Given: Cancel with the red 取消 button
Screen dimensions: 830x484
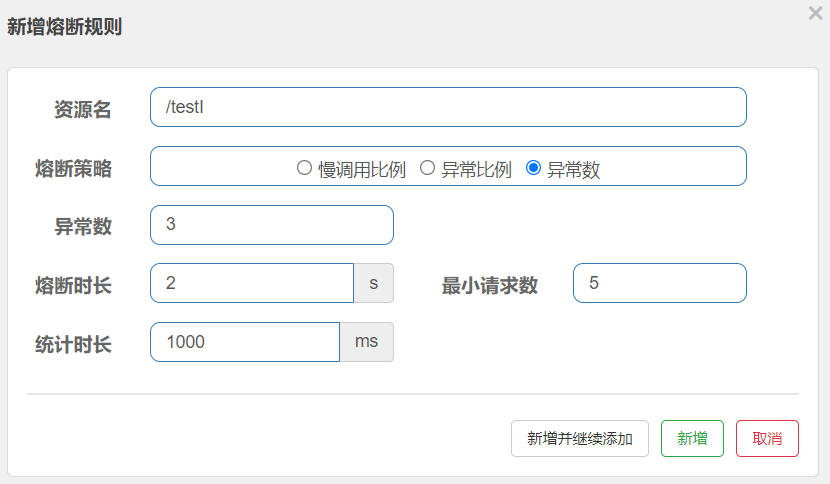Looking at the screenshot, I should 767,438.
